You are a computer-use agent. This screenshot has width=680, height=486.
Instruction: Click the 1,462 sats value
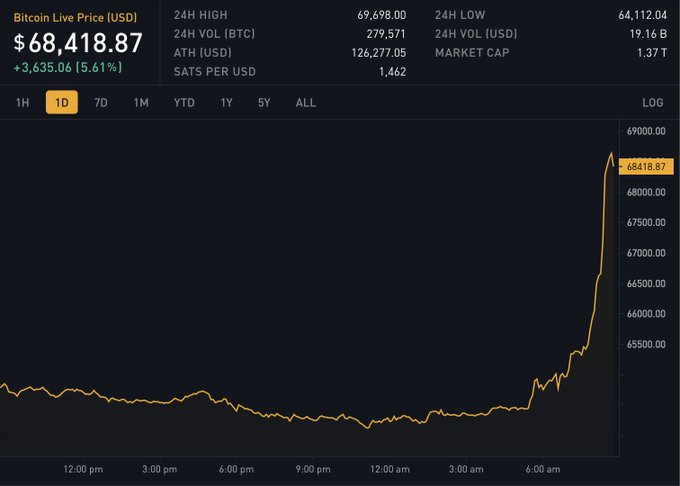tap(392, 72)
